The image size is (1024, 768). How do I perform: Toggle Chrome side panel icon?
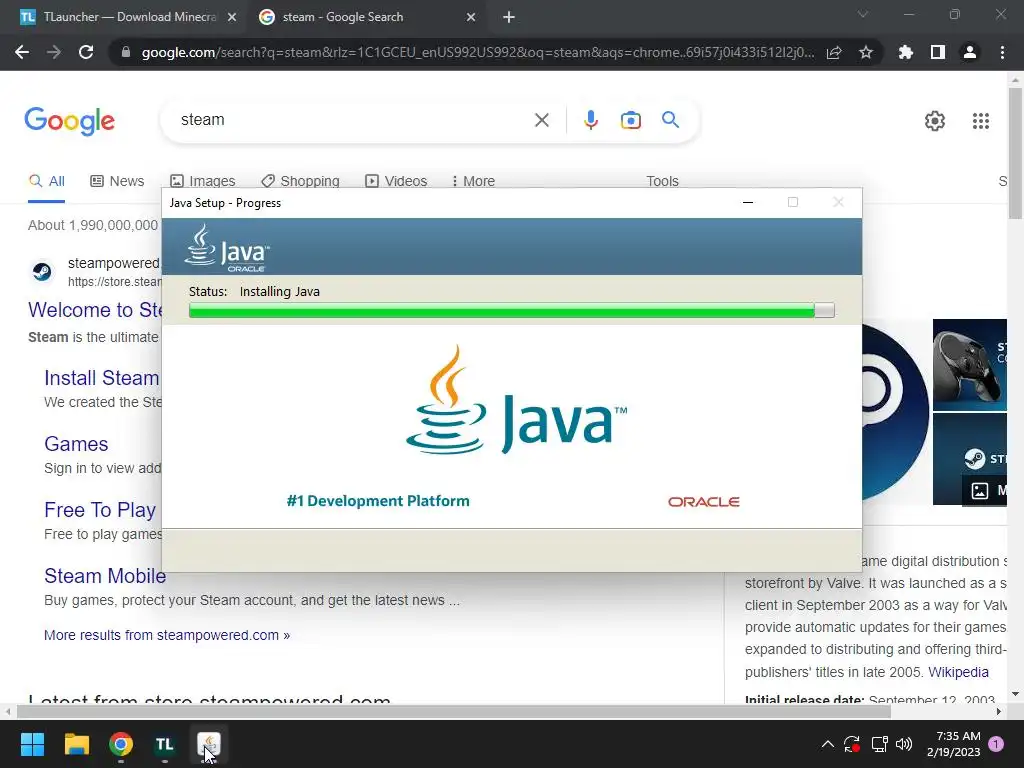(938, 52)
